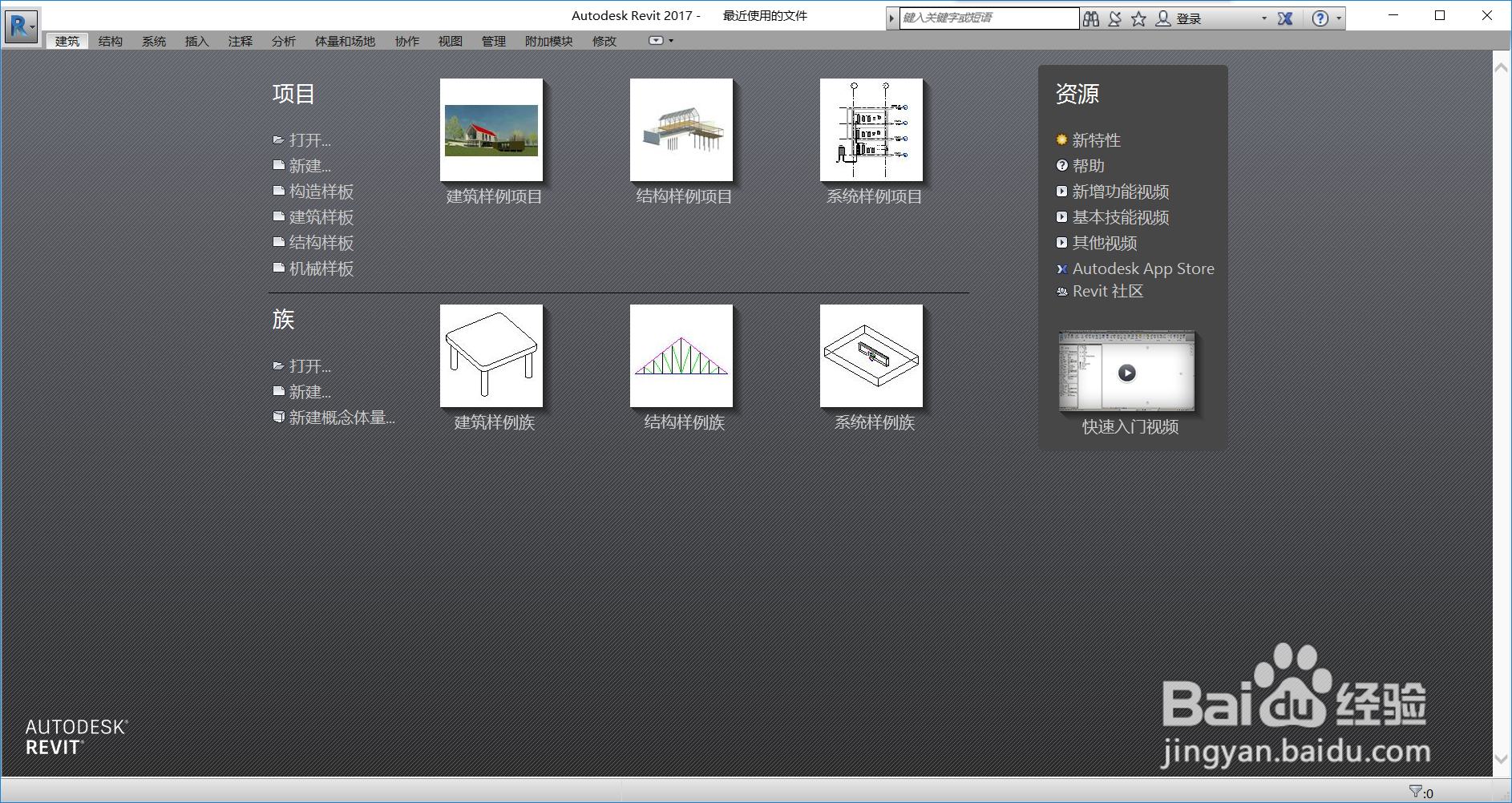The height and width of the screenshot is (803, 1512).
Task: Open the 新增功能视频 link
Action: (x=1121, y=192)
